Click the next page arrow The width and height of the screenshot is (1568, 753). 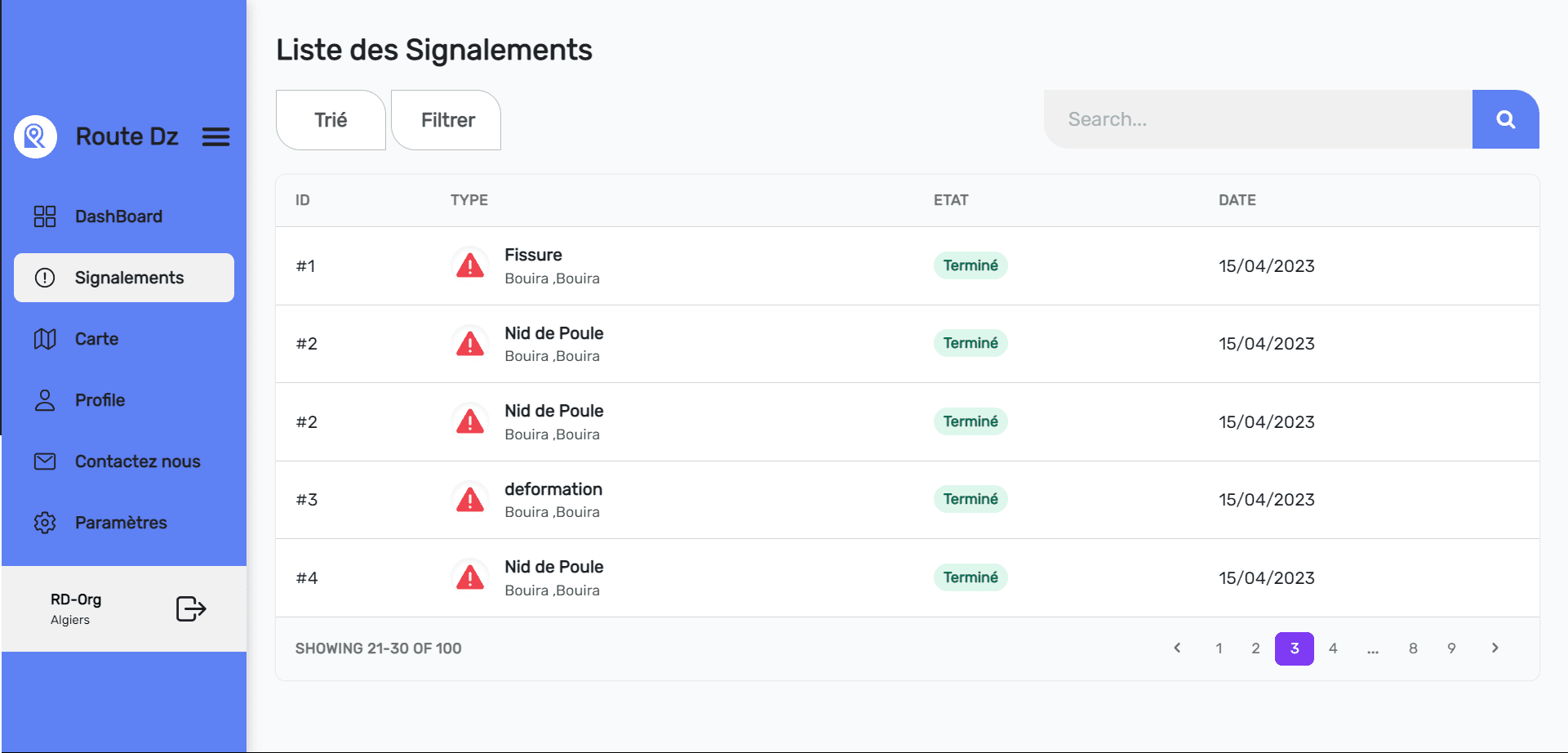click(x=1495, y=648)
